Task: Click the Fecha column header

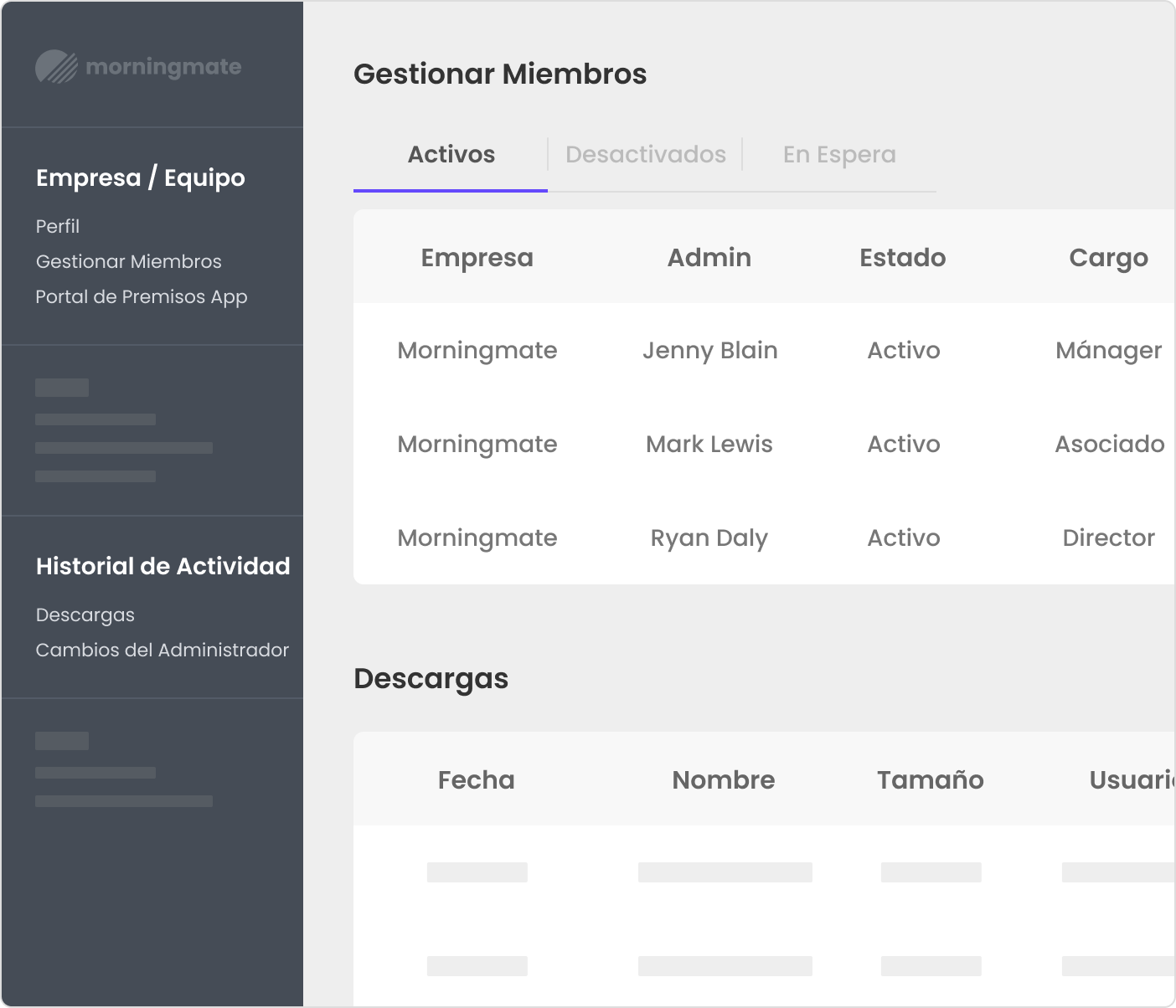Action: (476, 780)
